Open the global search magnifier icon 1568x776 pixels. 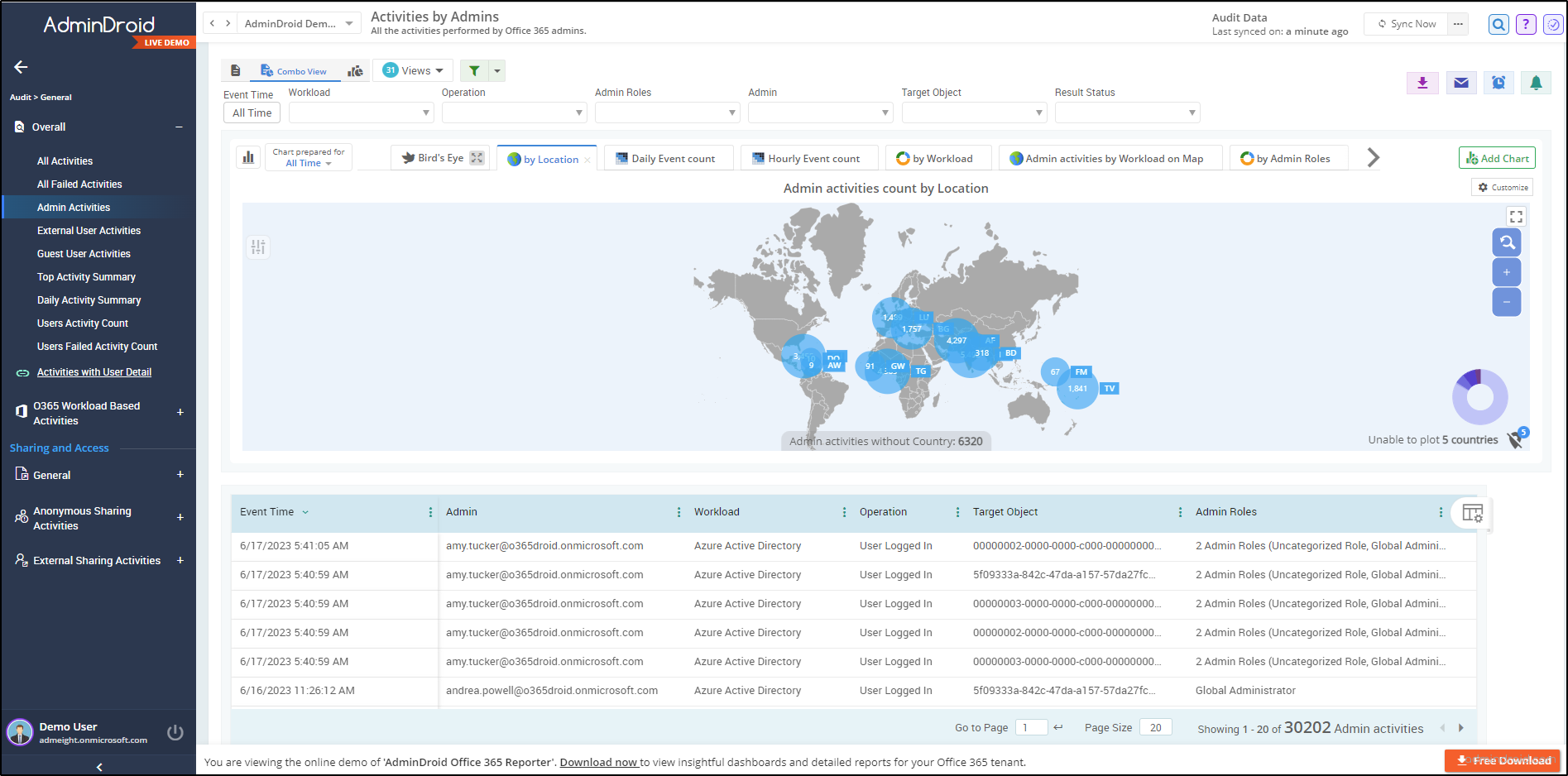tap(1498, 24)
